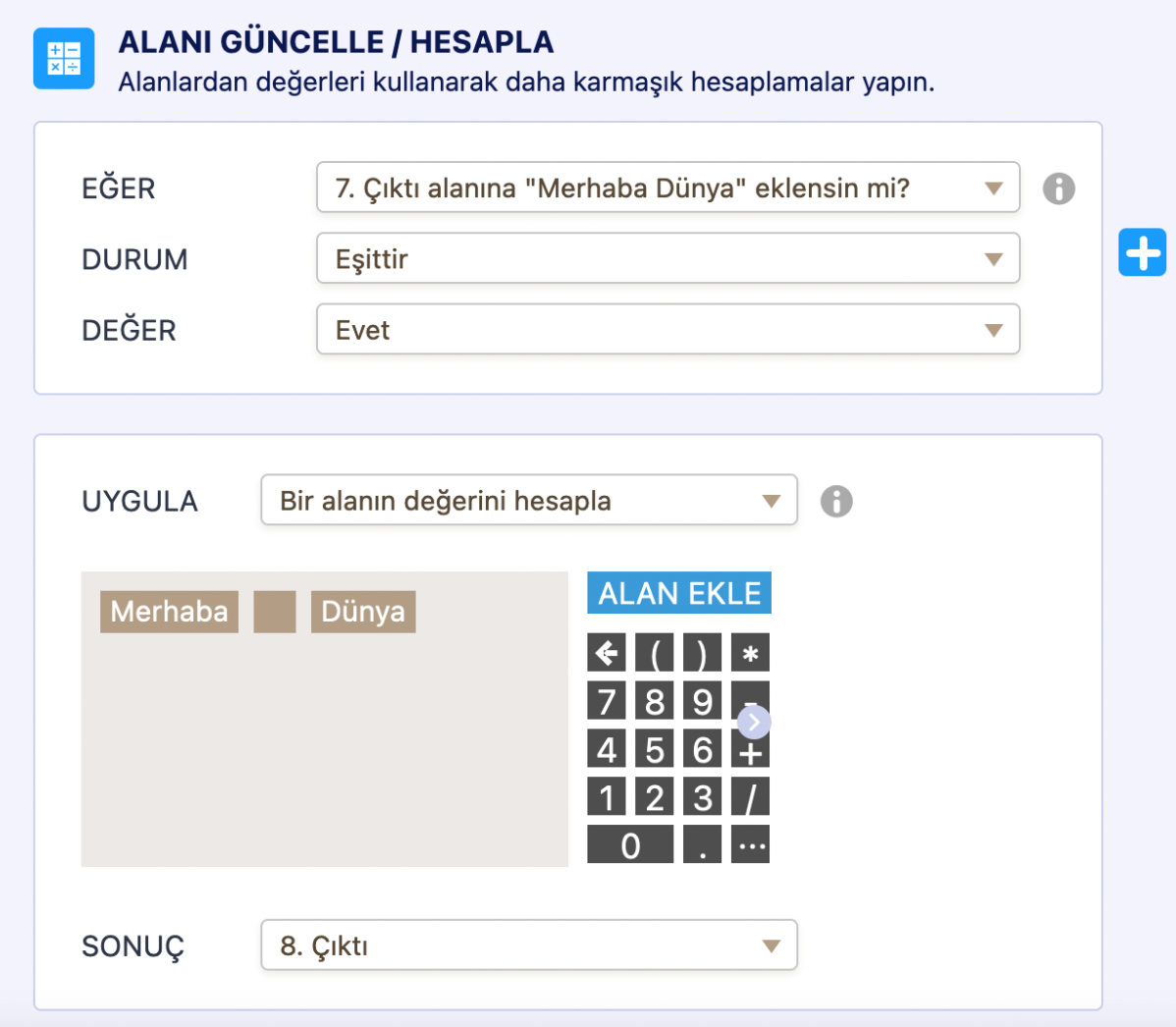The height and width of the screenshot is (1027, 1176).
Task: Open the SONUÇ dropdown showing 8. Çıktı
Action: (x=528, y=946)
